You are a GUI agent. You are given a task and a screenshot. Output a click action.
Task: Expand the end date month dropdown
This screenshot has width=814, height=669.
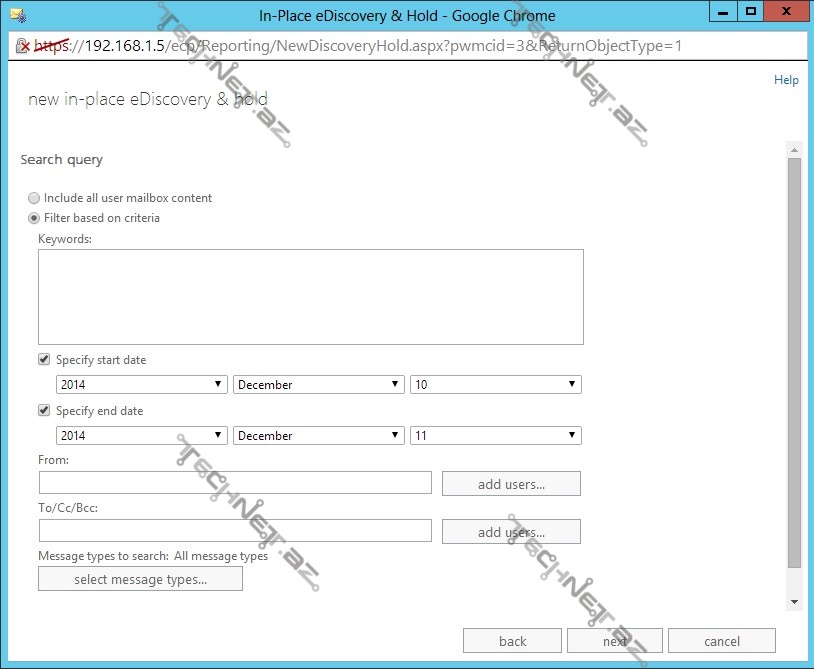pyautogui.click(x=318, y=436)
